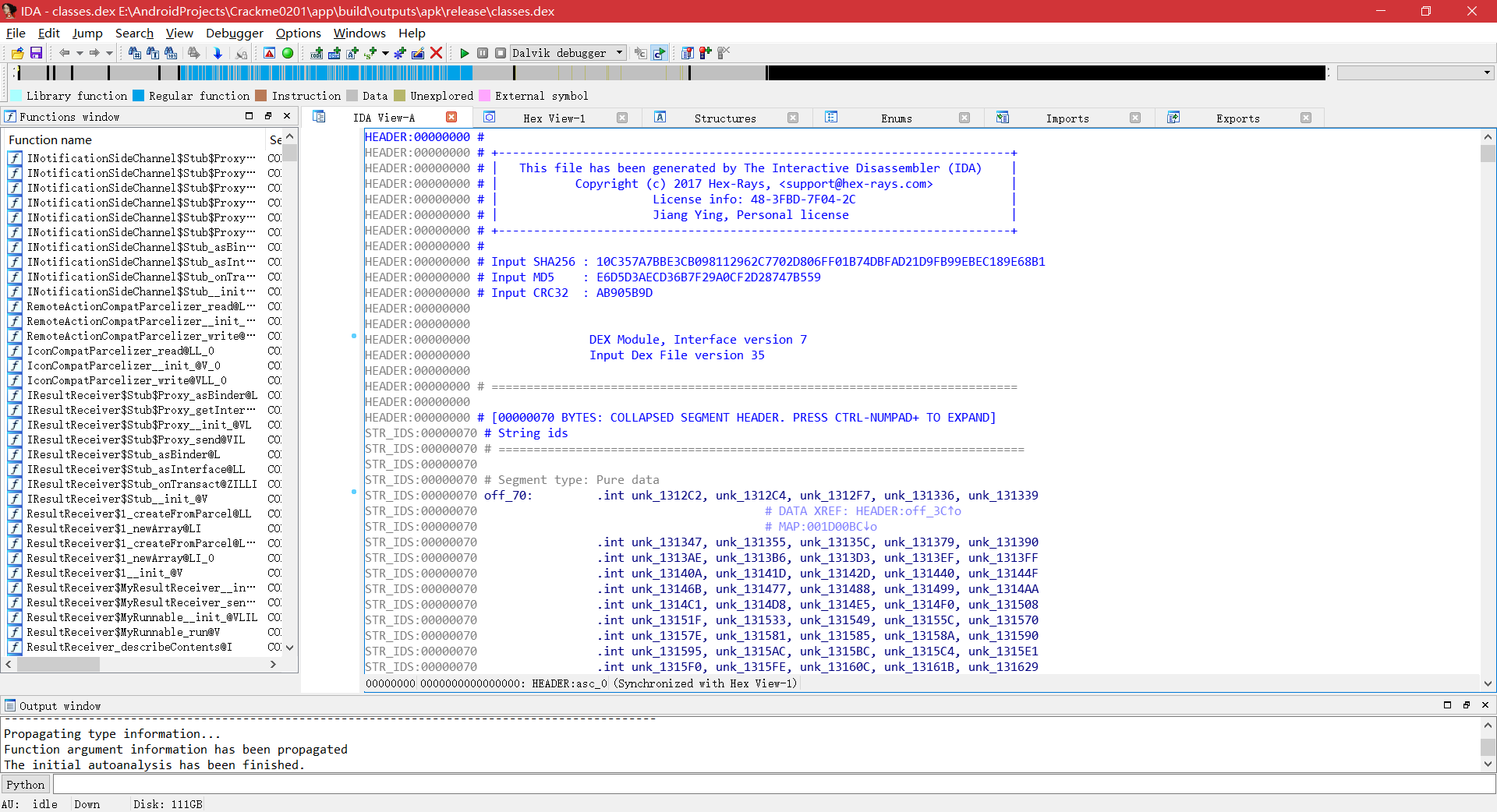Click the Function name column header

[x=134, y=139]
